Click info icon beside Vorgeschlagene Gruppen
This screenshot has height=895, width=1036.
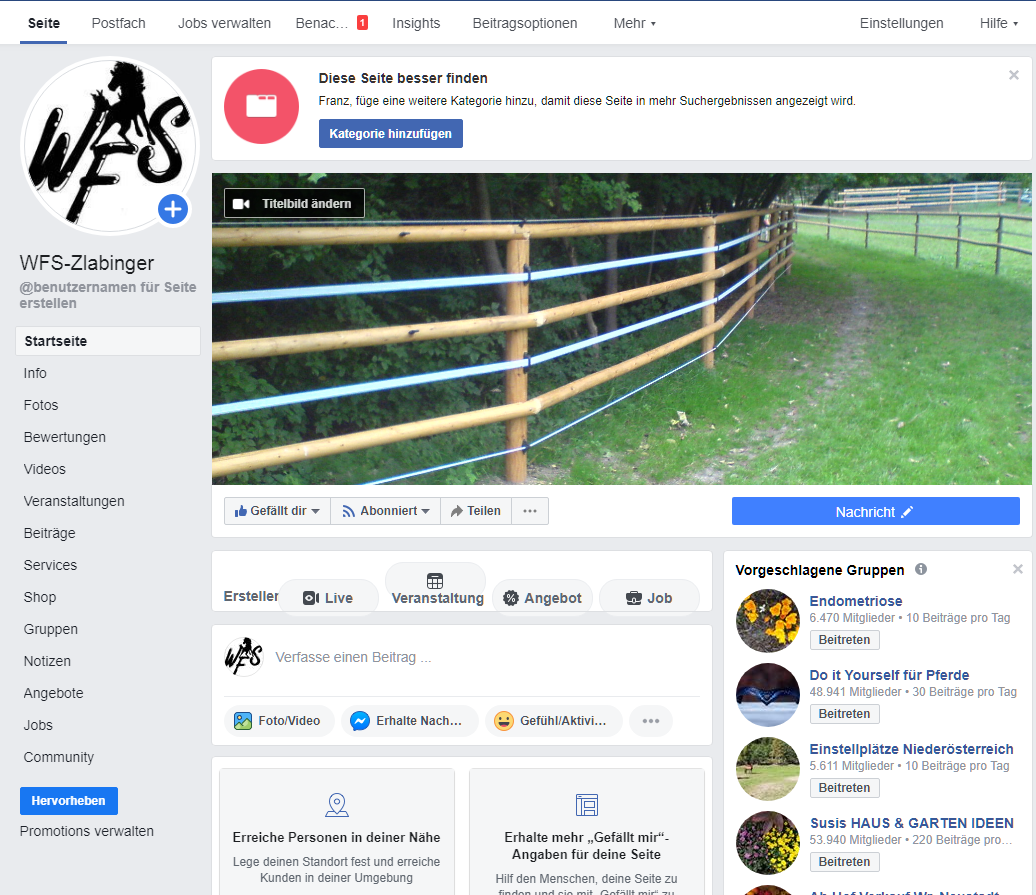921,569
